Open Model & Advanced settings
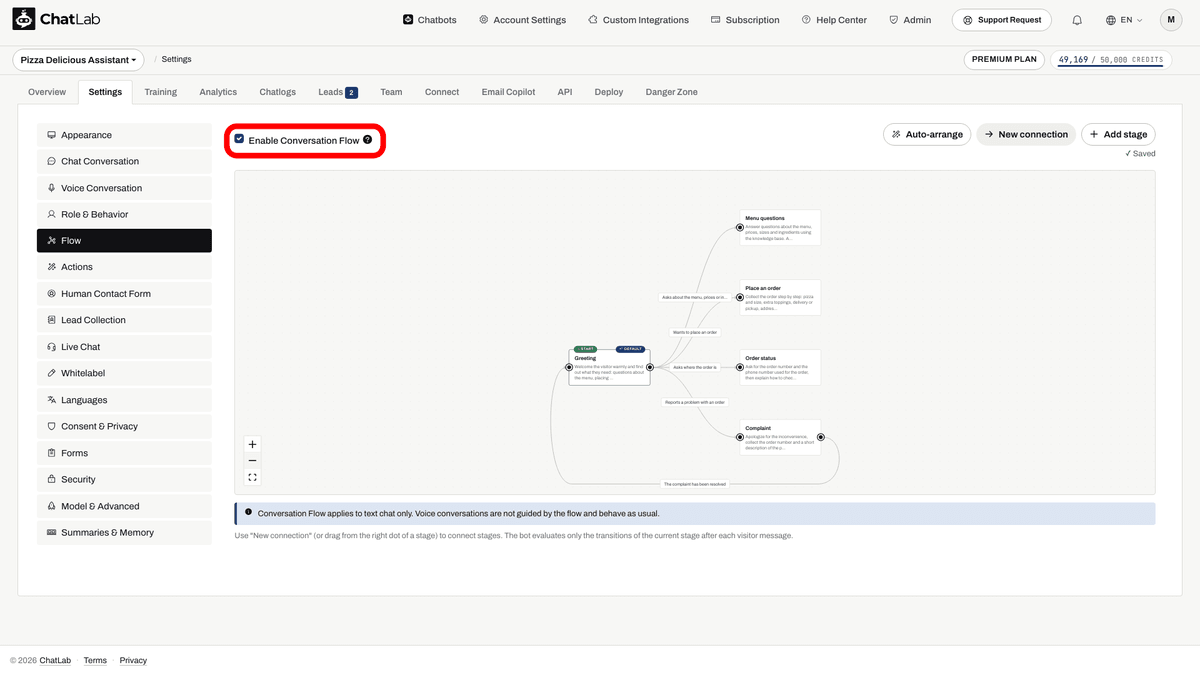 (124, 506)
